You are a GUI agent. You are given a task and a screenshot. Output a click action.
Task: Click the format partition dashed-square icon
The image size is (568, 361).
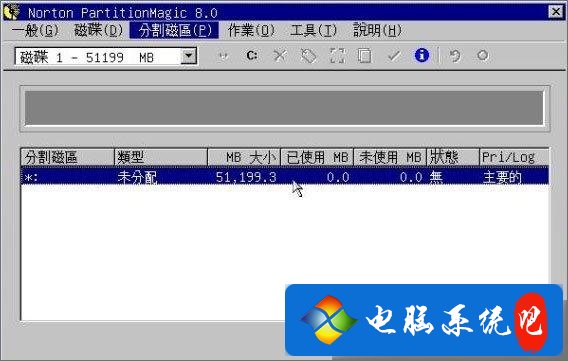point(337,56)
